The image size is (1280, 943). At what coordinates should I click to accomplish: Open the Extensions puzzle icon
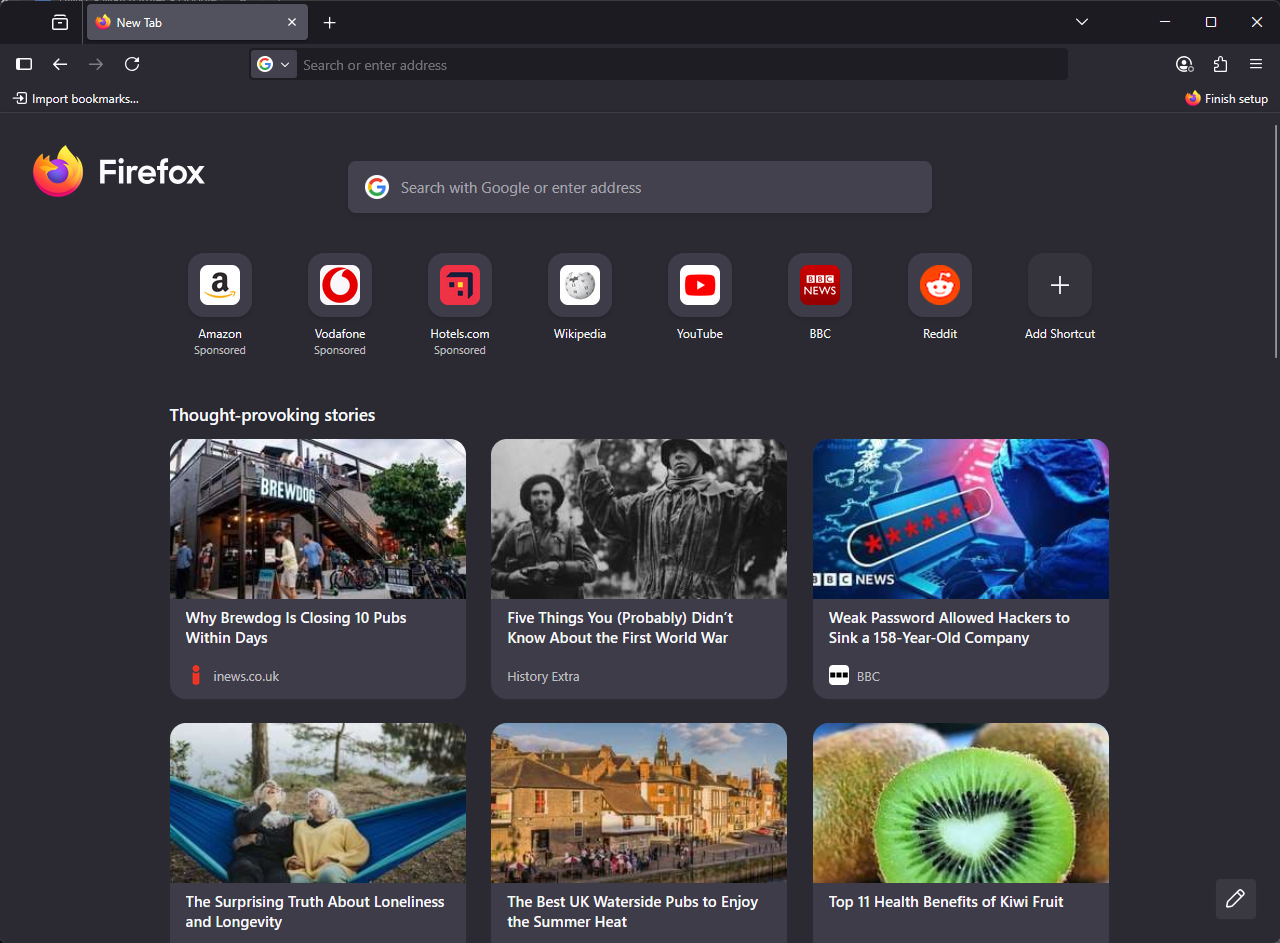point(1220,64)
